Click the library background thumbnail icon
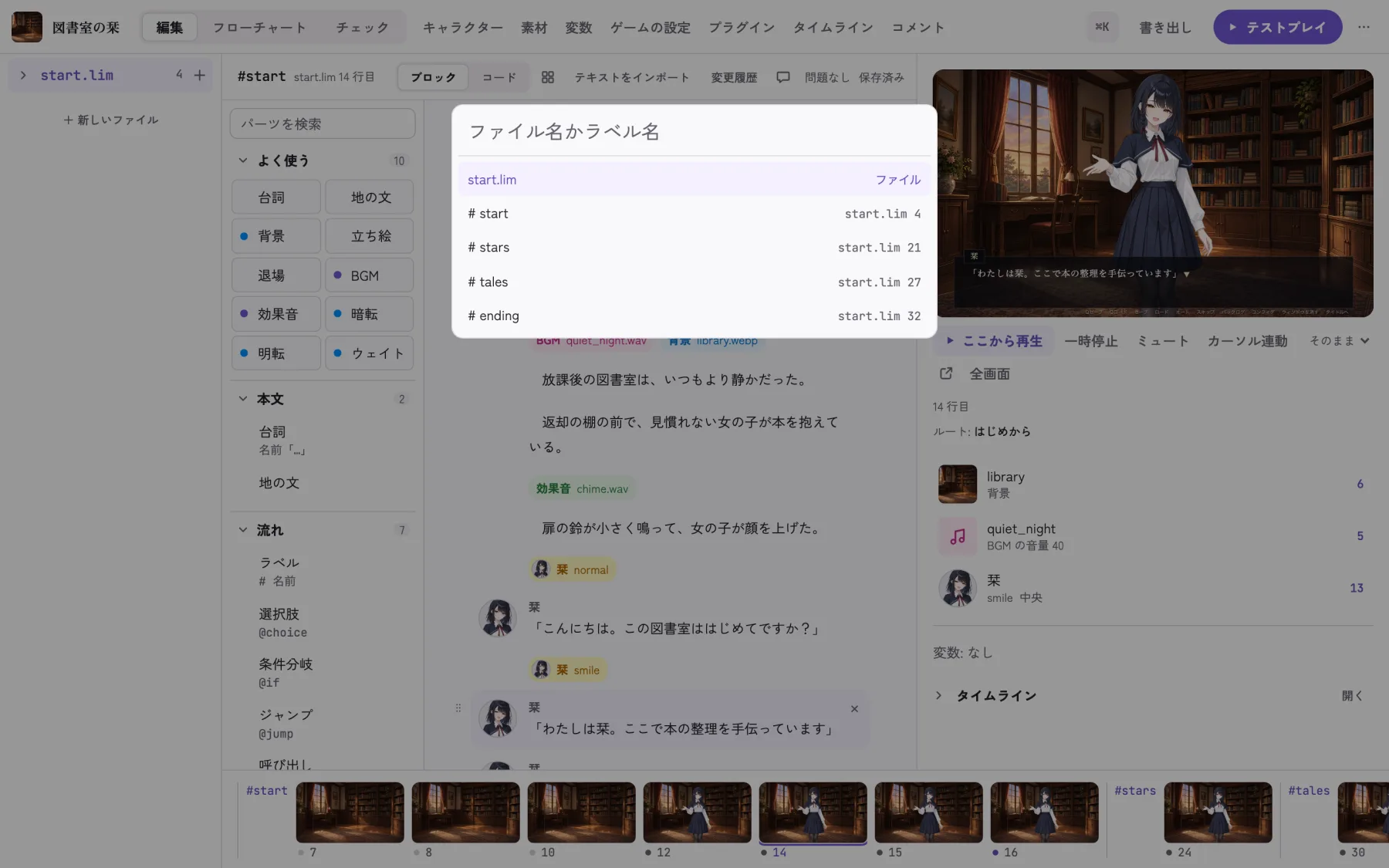 click(x=958, y=484)
